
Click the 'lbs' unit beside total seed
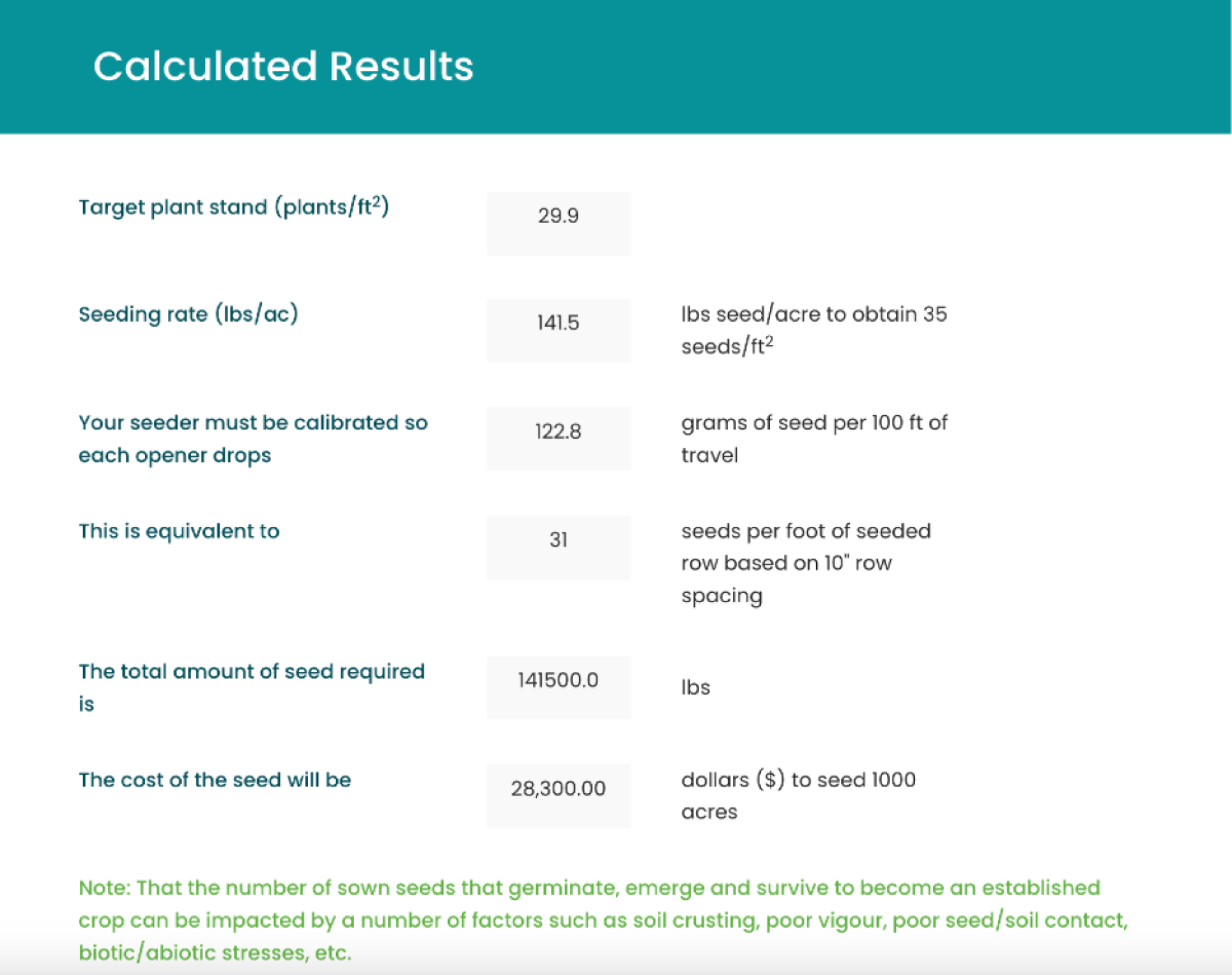click(x=695, y=687)
